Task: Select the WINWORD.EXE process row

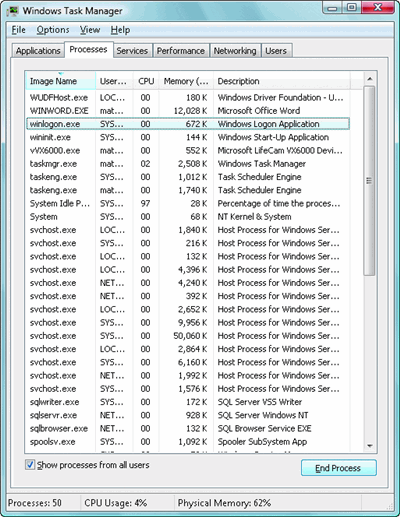Action: tap(188, 111)
